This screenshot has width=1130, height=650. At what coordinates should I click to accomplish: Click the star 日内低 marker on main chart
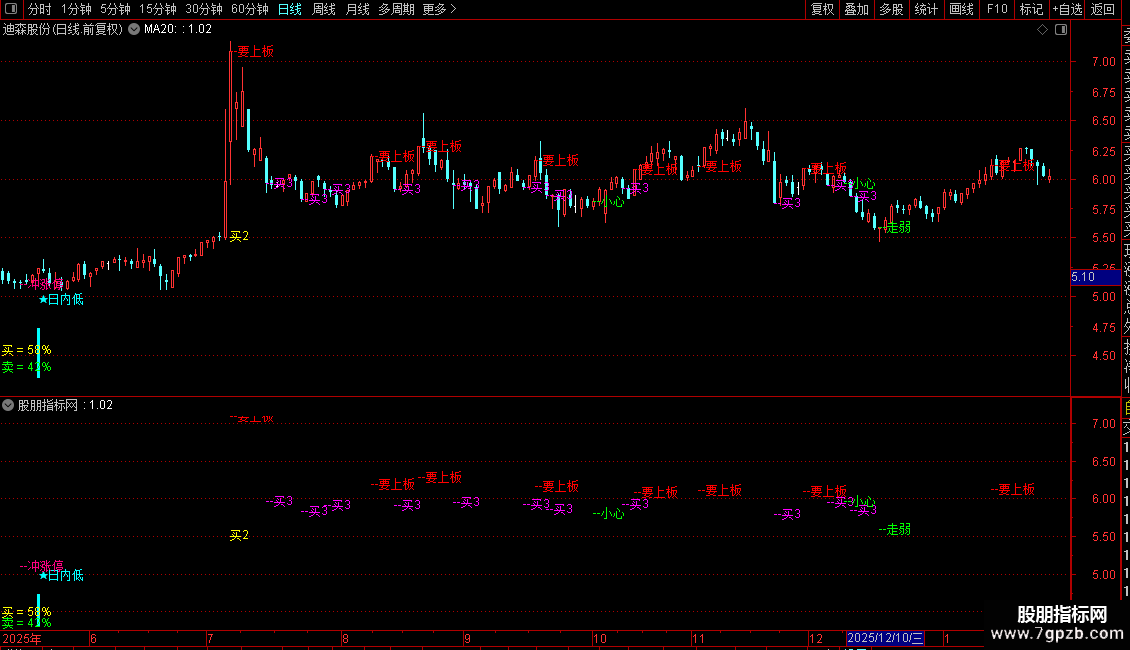pyautogui.click(x=61, y=299)
